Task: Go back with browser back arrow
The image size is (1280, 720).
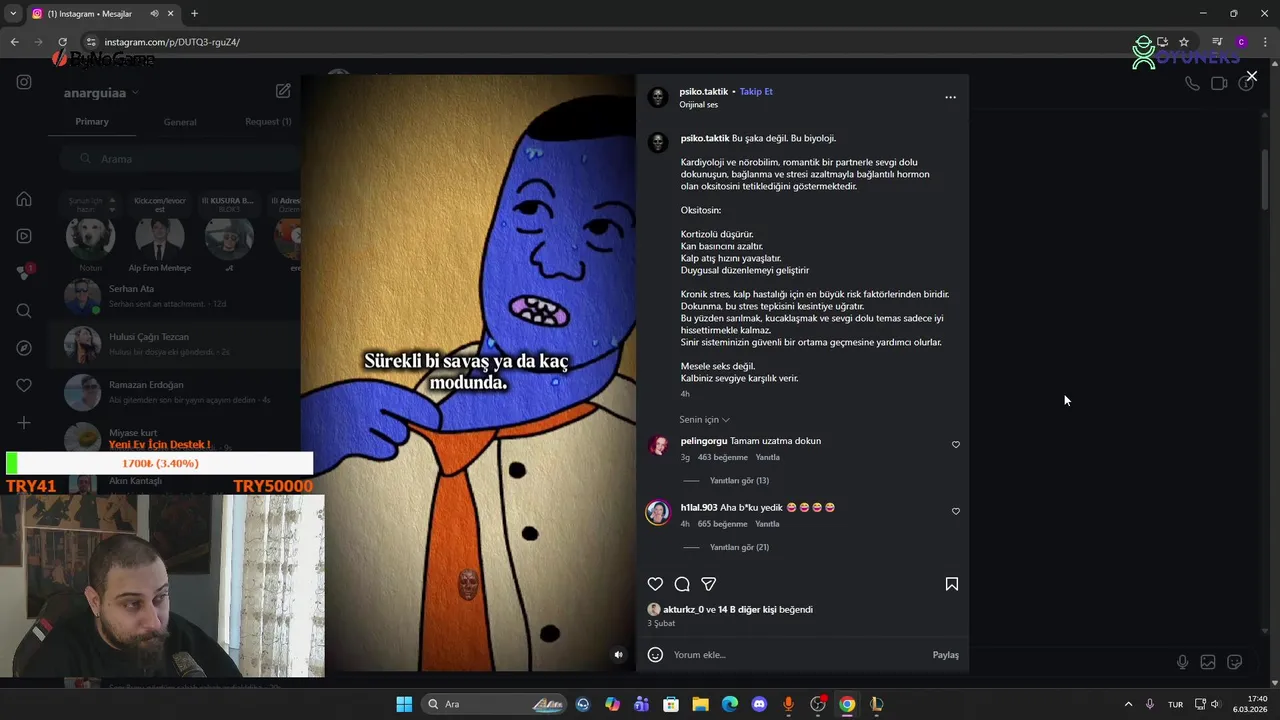Action: click(14, 42)
